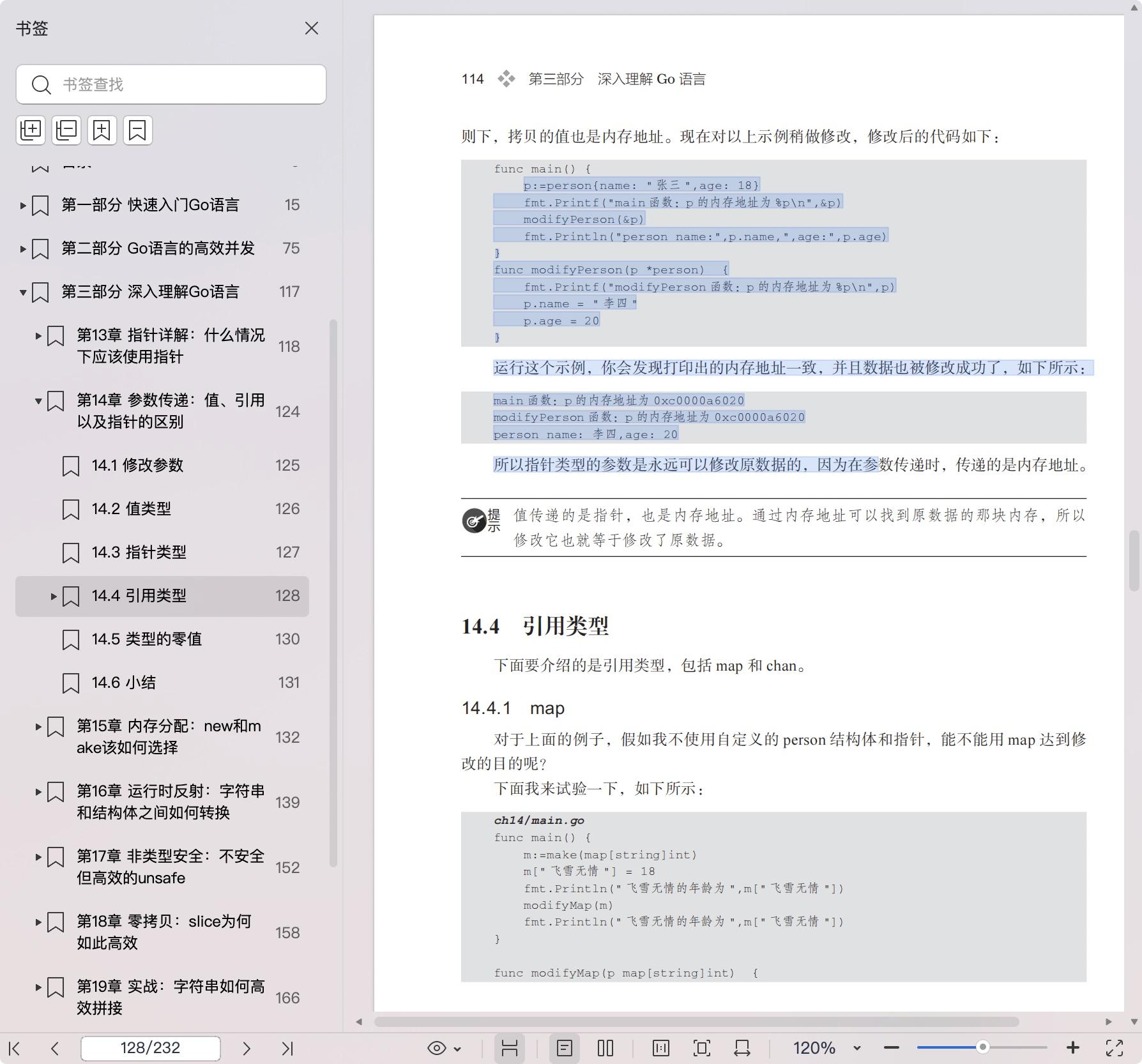Viewport: 1142px width, 1064px height.
Task: Open 第14章 参数传递 bookmark
Action: point(171,411)
